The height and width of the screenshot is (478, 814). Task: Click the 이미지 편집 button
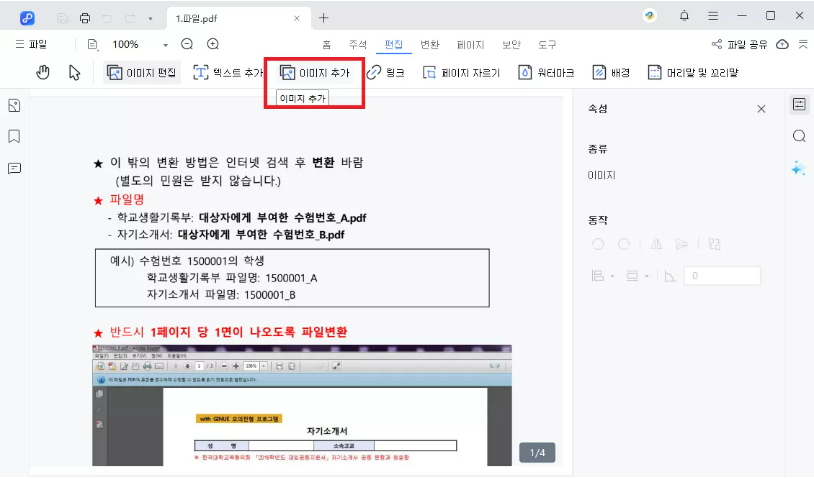(x=142, y=73)
